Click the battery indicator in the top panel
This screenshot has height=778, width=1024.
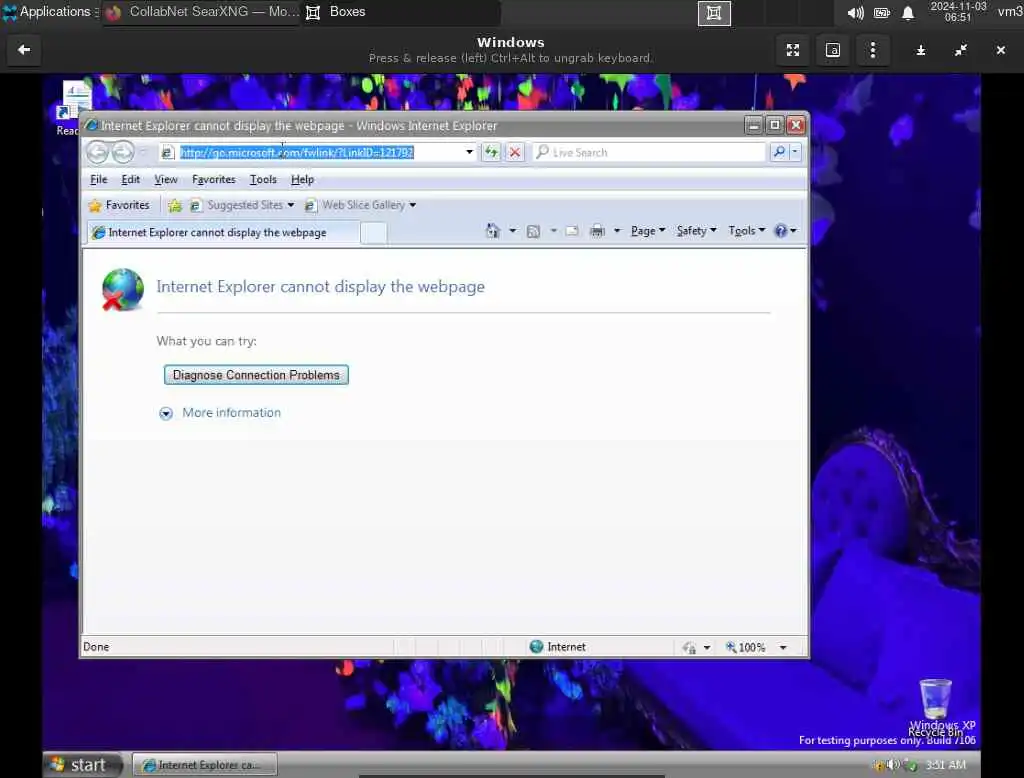click(x=882, y=12)
